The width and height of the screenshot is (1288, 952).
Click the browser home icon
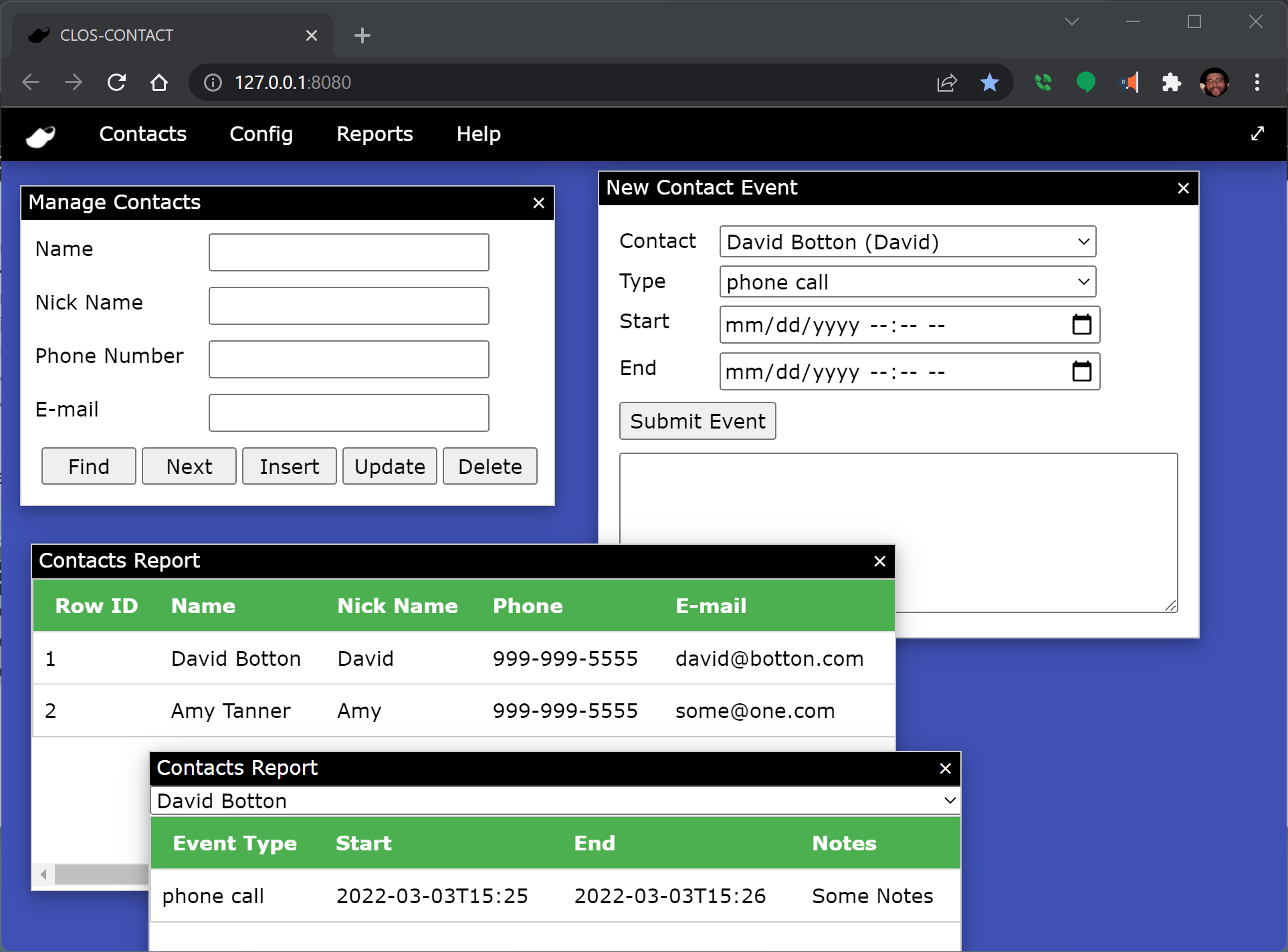click(x=159, y=82)
